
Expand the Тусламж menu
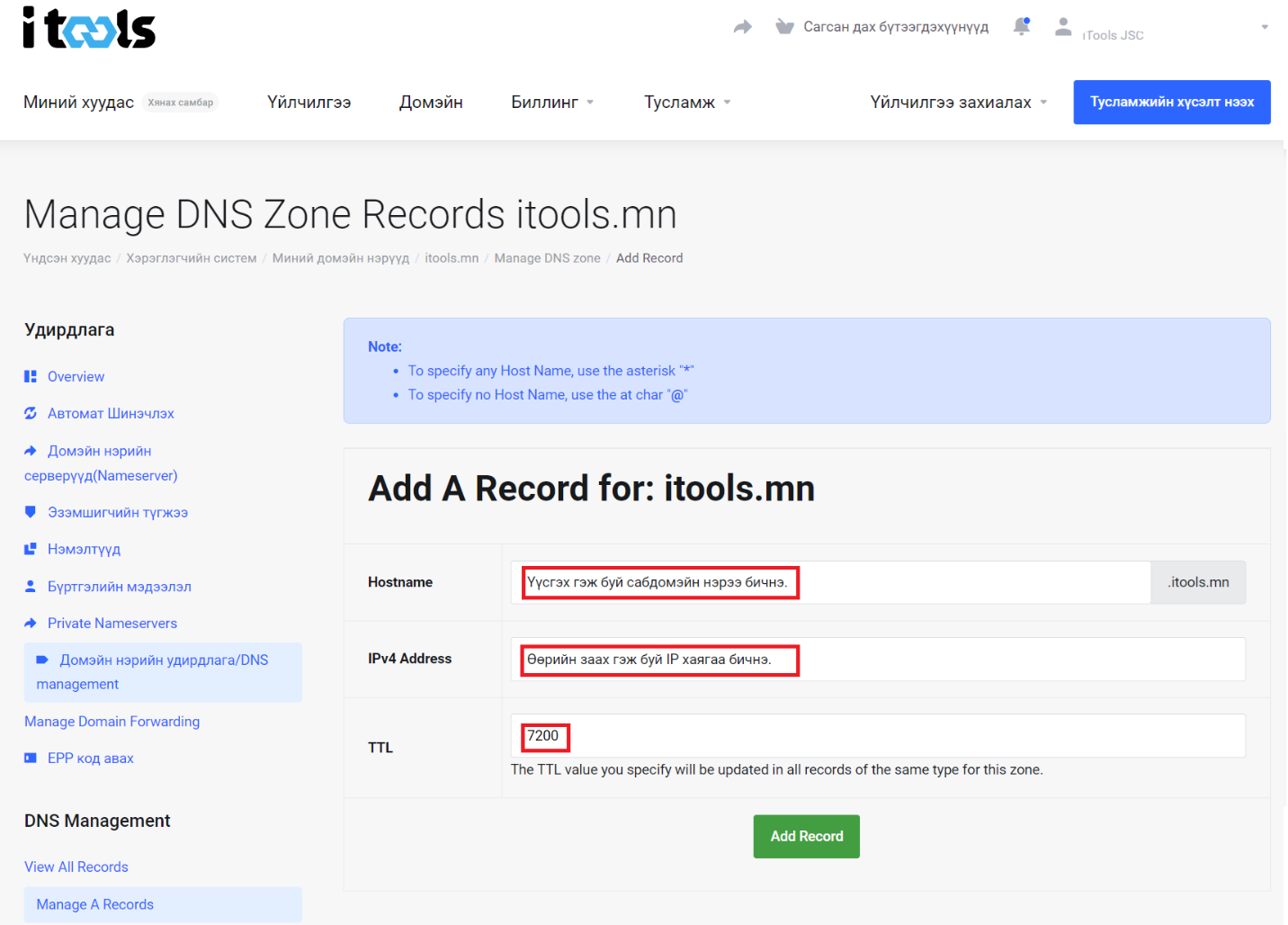point(687,102)
